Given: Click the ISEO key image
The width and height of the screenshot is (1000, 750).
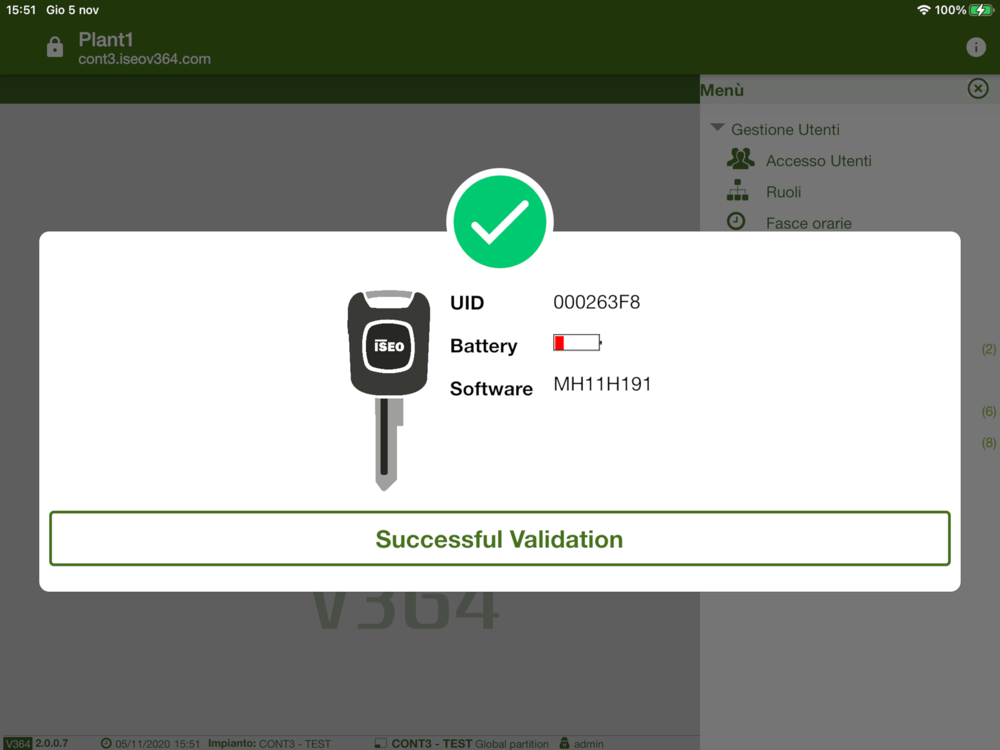Looking at the screenshot, I should [x=388, y=390].
